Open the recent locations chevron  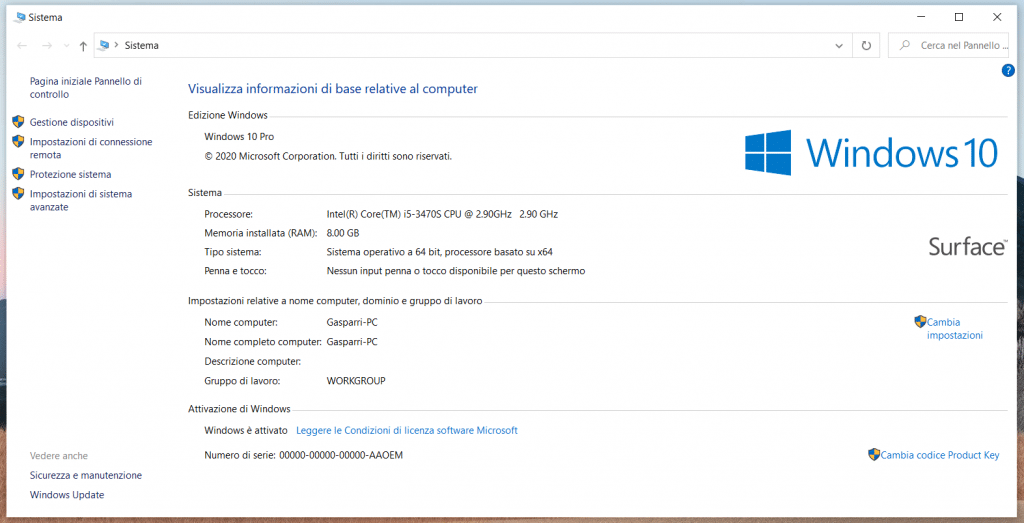(66, 46)
